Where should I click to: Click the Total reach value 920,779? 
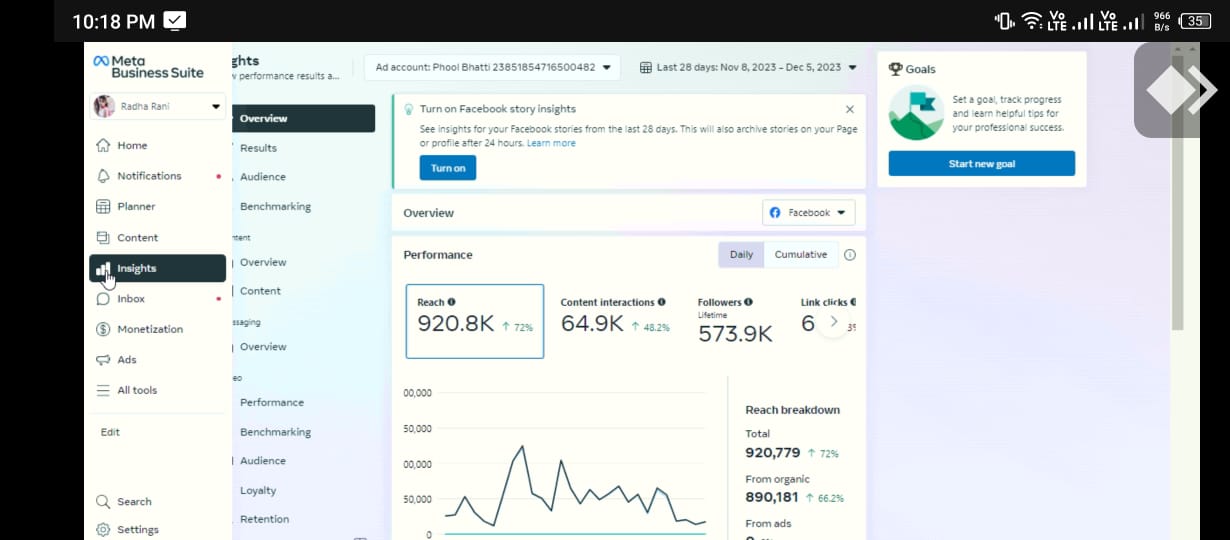click(x=773, y=453)
